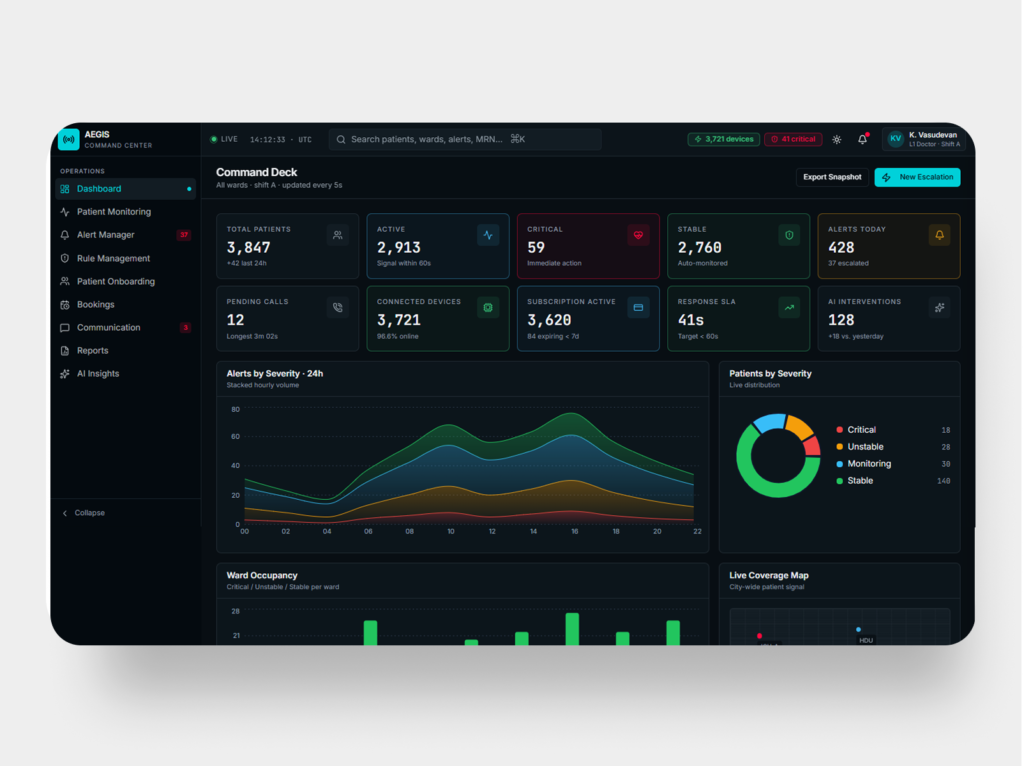The image size is (1024, 766).
Task: Click the Alerts Today bell icon
Action: click(939, 235)
